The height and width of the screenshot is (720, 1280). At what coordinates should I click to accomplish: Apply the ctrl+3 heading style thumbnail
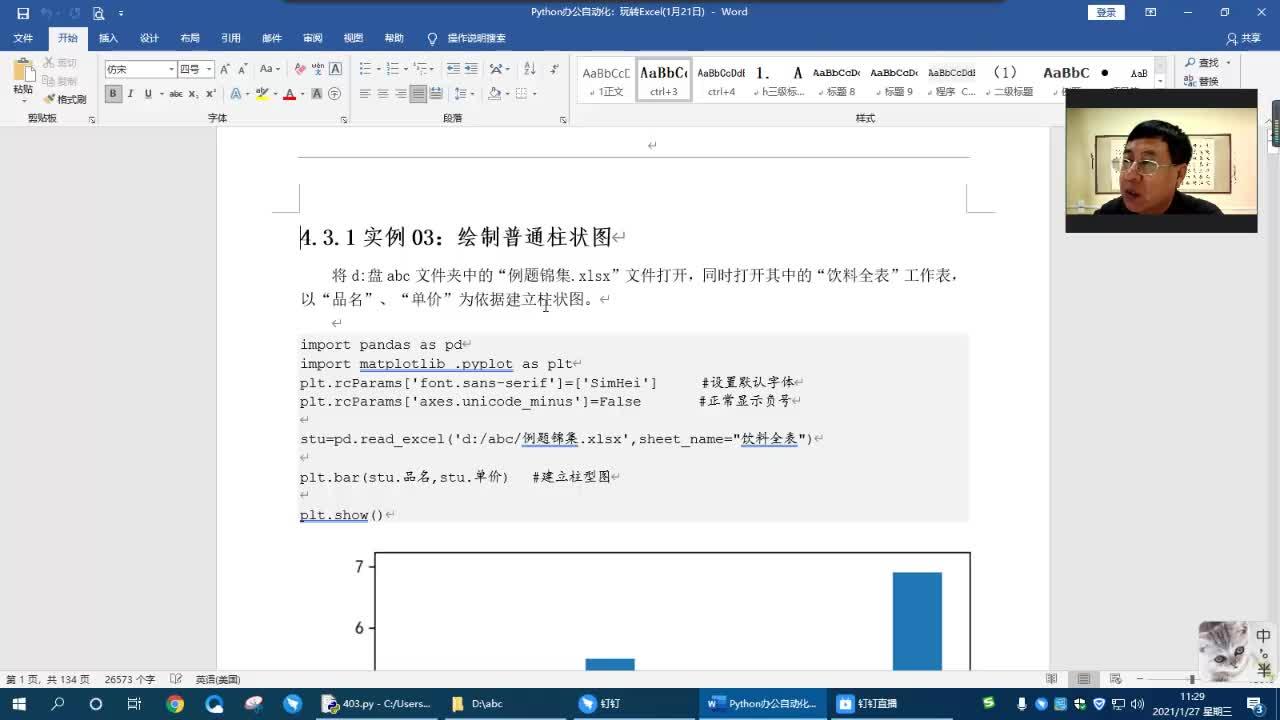(x=664, y=80)
